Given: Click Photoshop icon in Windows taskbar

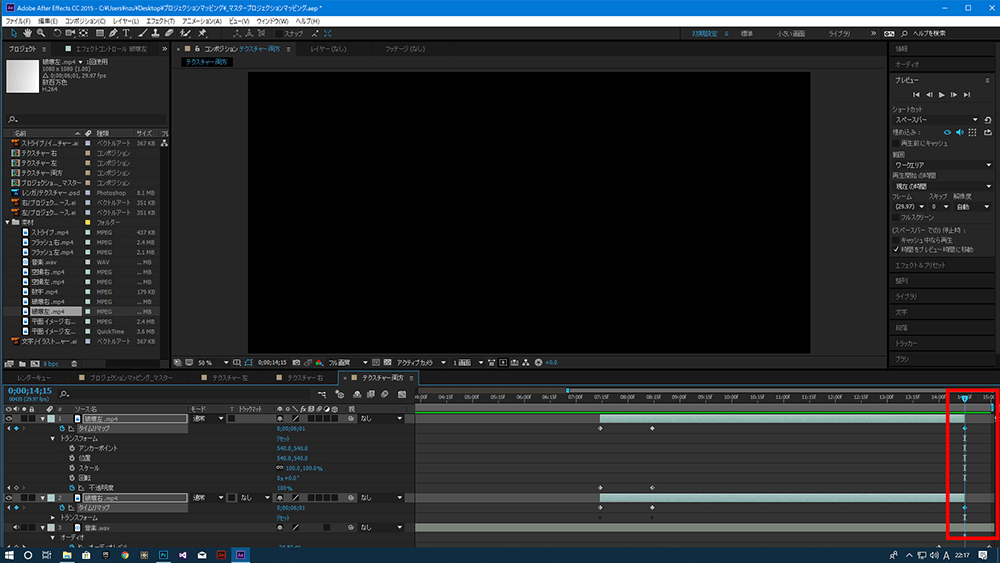Looking at the screenshot, I should (x=163, y=554).
